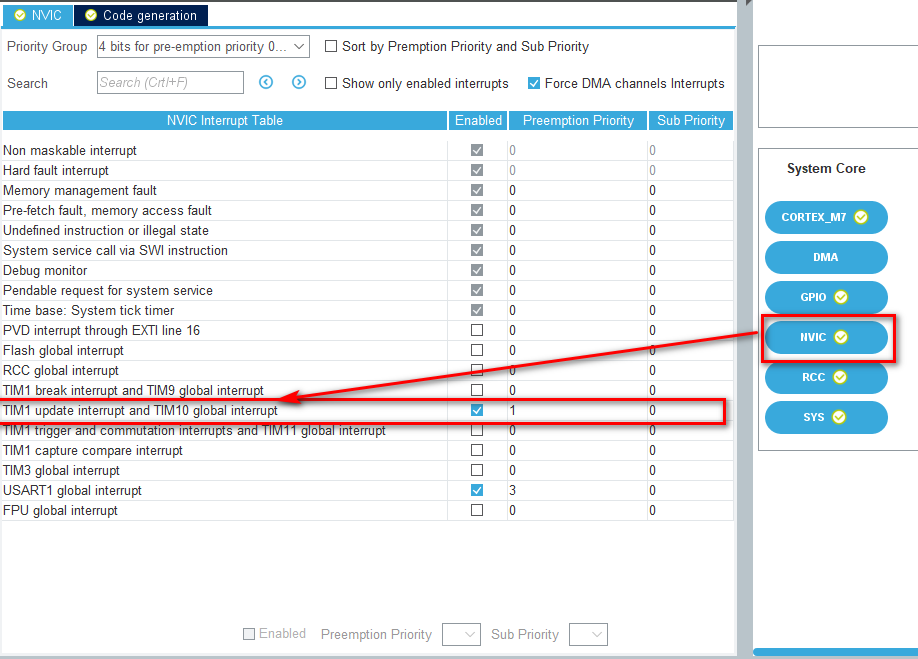The width and height of the screenshot is (918, 659).
Task: Click the Preemption Priority column header
Action: coord(578,121)
